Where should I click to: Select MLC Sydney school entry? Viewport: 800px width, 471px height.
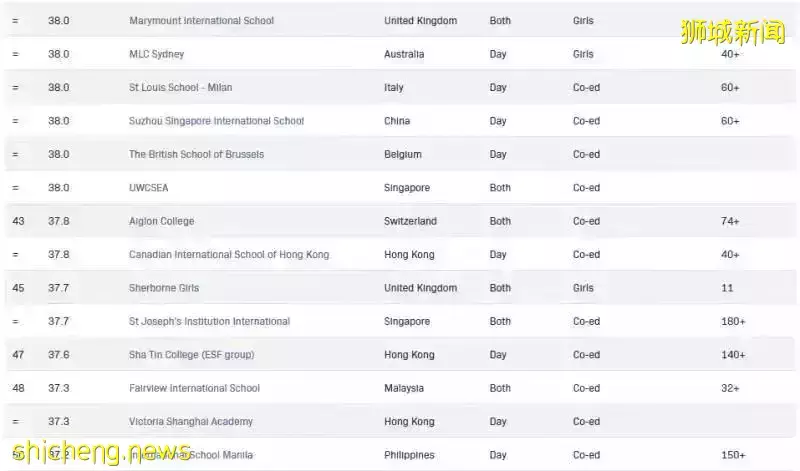click(156, 54)
